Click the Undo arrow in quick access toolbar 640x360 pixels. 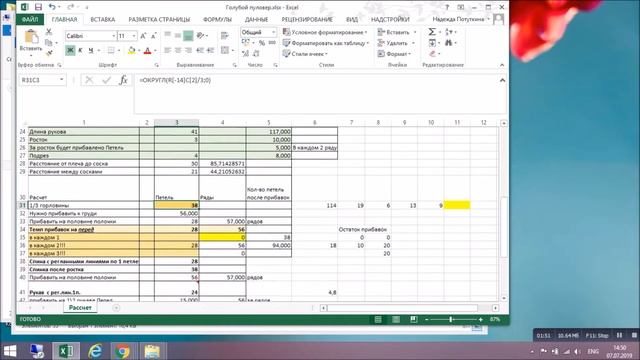(x=52, y=7)
